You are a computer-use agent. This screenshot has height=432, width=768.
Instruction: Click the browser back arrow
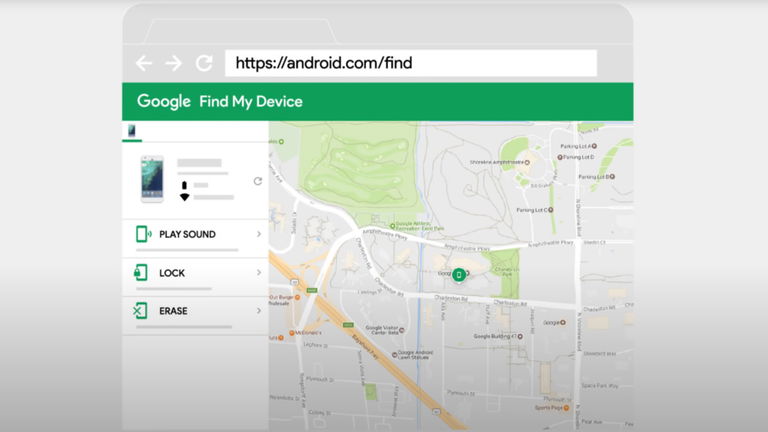point(144,63)
